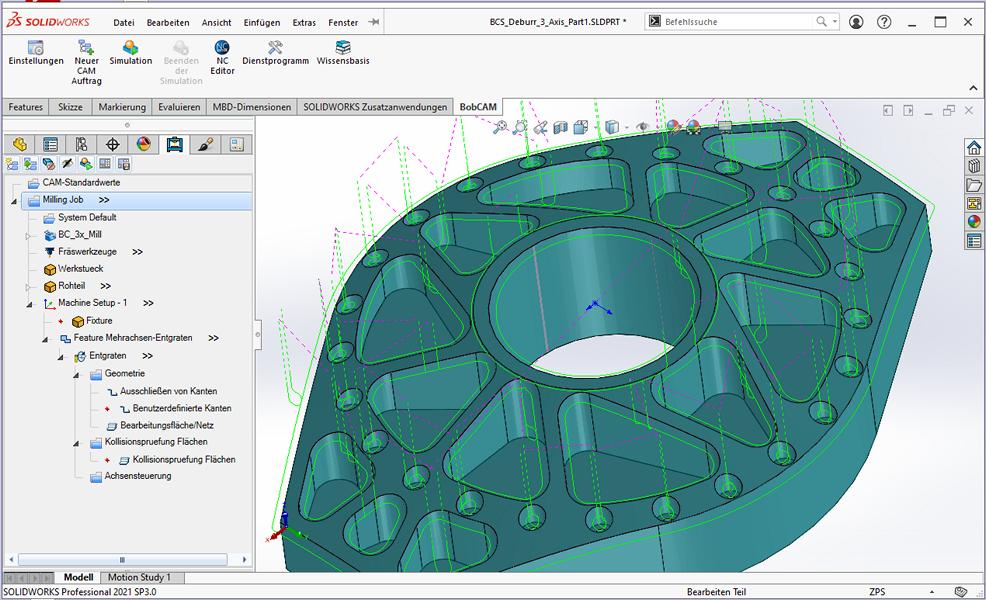Expand the BC_3x_Mill tree node

pyautogui.click(x=28, y=236)
